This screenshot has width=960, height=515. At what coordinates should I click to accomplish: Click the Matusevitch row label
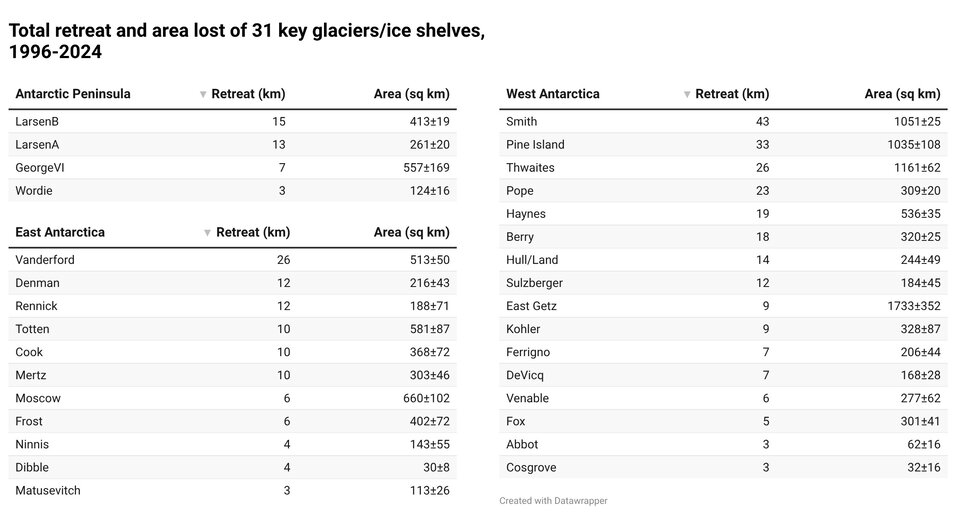click(48, 491)
